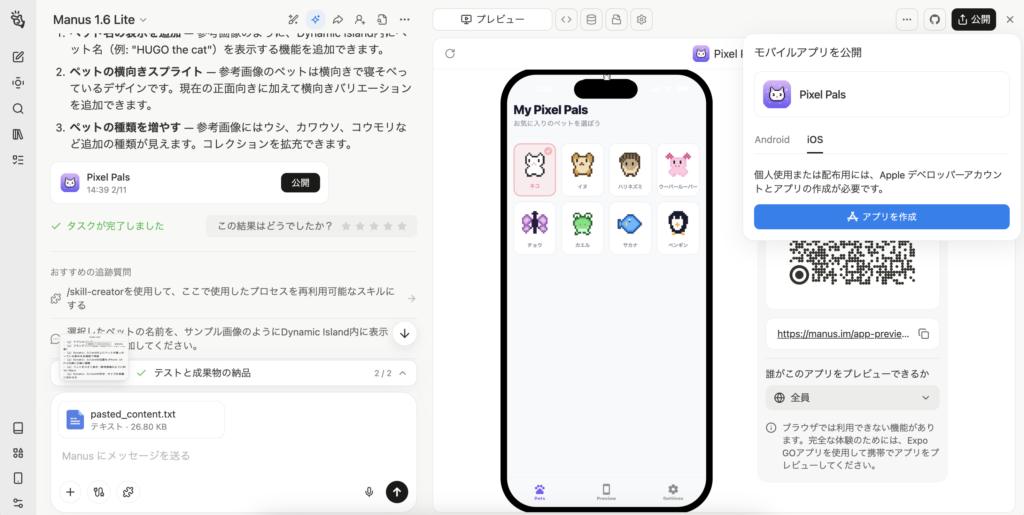Click the plus attach icon in composer
This screenshot has height=515, width=1024.
tap(70, 491)
